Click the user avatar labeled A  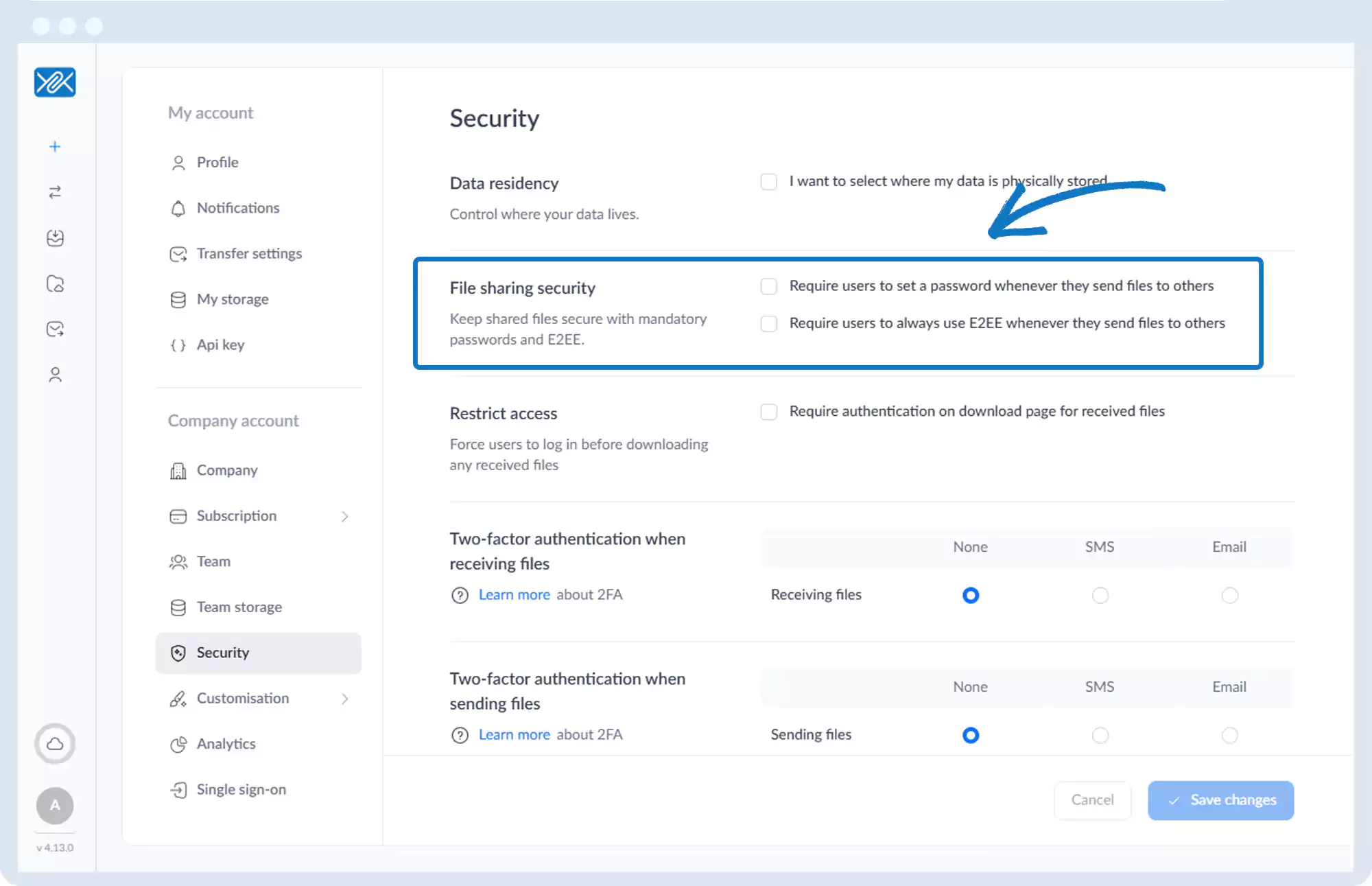pyautogui.click(x=55, y=805)
